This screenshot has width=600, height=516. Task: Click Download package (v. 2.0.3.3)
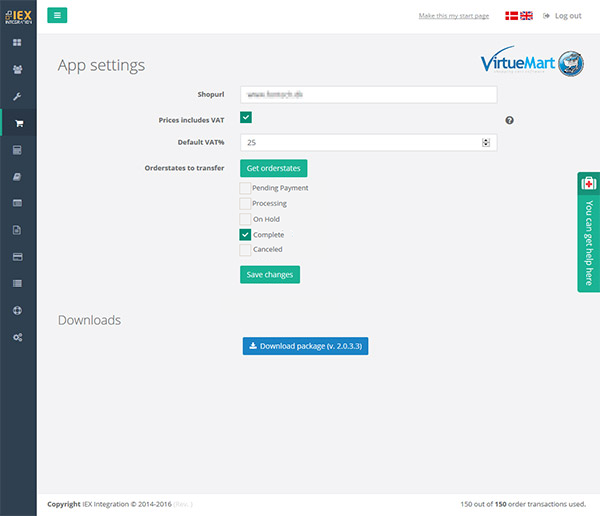[306, 346]
